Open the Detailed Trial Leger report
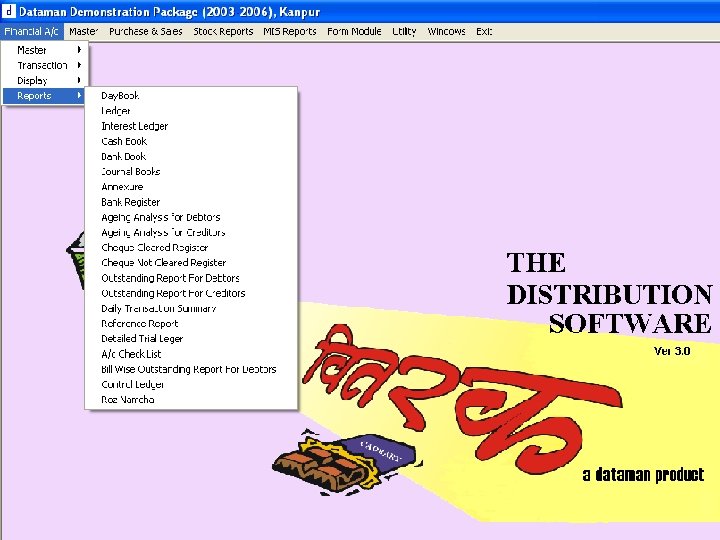The width and height of the screenshot is (720, 540). (191, 338)
